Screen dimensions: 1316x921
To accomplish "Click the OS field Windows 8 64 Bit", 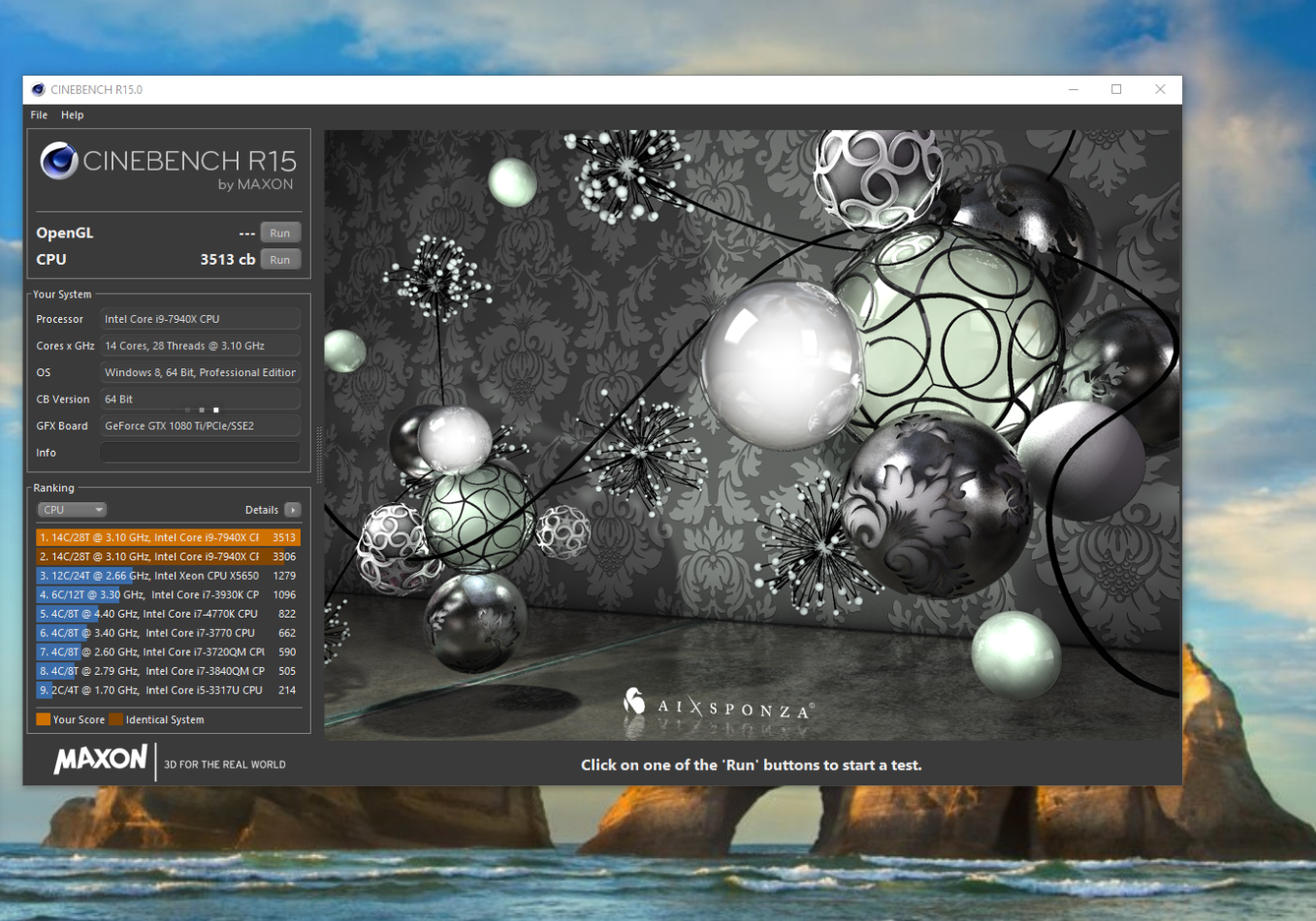I will pyautogui.click(x=201, y=372).
